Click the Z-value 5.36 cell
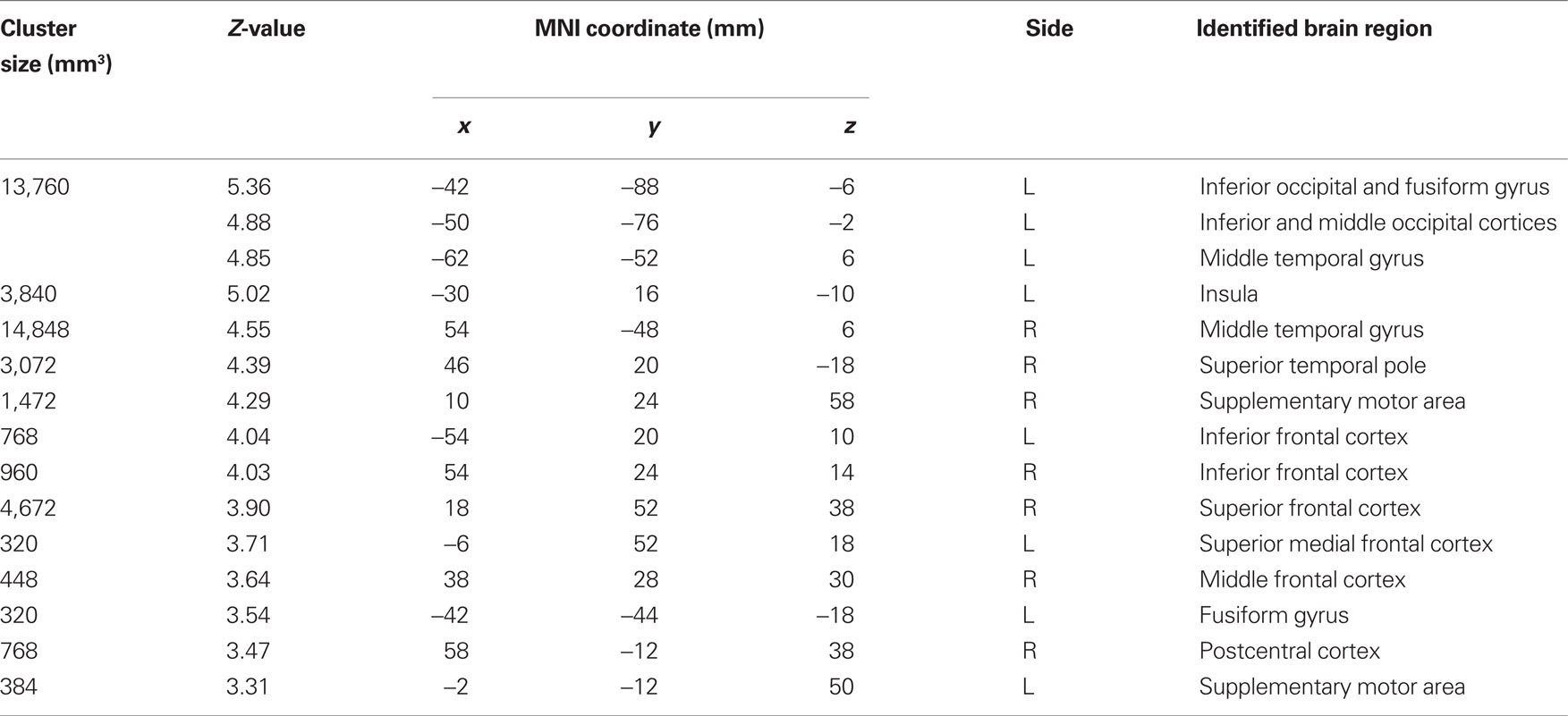The height and width of the screenshot is (716, 1568). pos(249,187)
